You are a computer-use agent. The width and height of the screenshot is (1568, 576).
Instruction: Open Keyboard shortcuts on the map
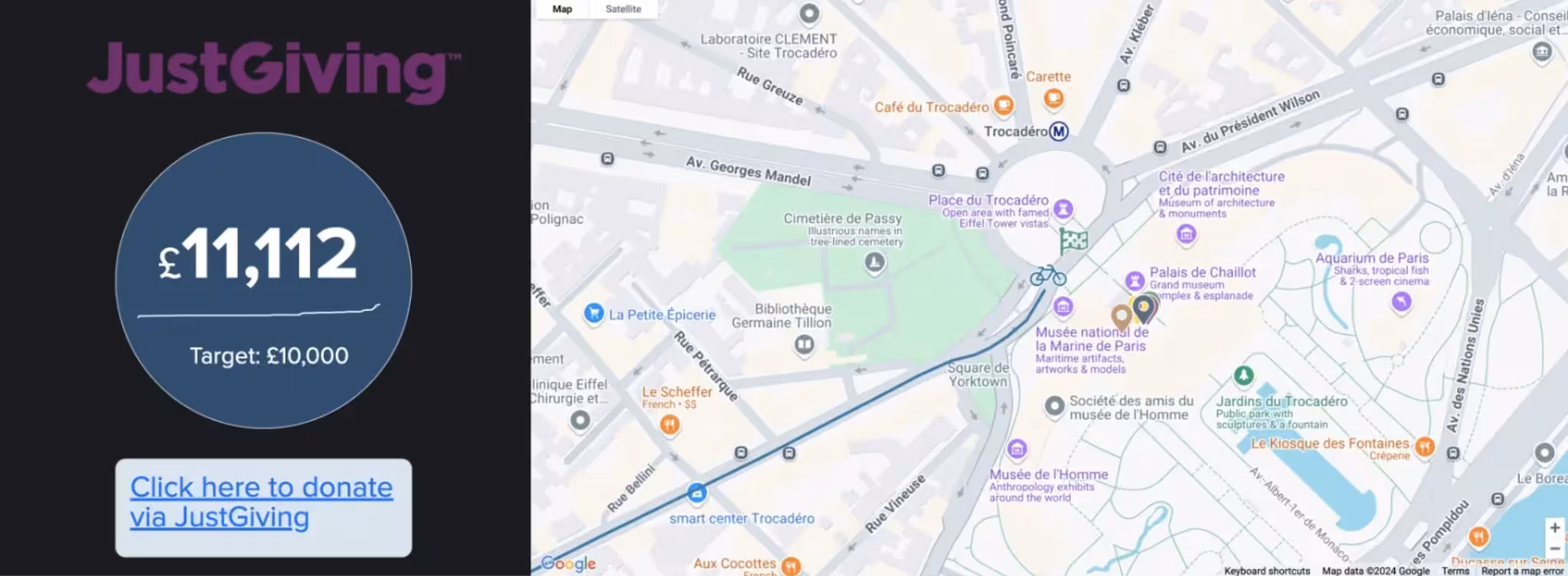coord(1267,571)
